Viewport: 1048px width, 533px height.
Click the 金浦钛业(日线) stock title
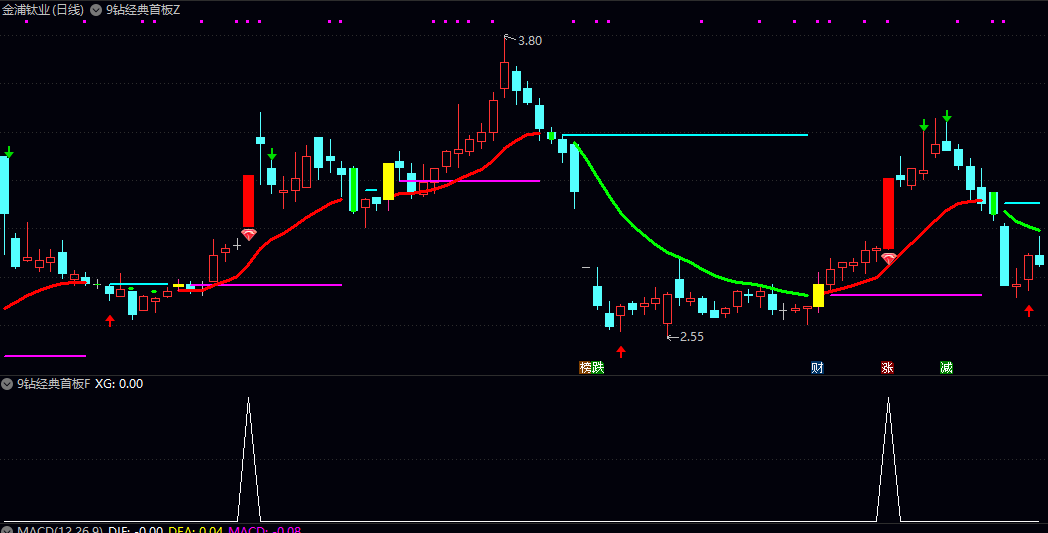43,10
